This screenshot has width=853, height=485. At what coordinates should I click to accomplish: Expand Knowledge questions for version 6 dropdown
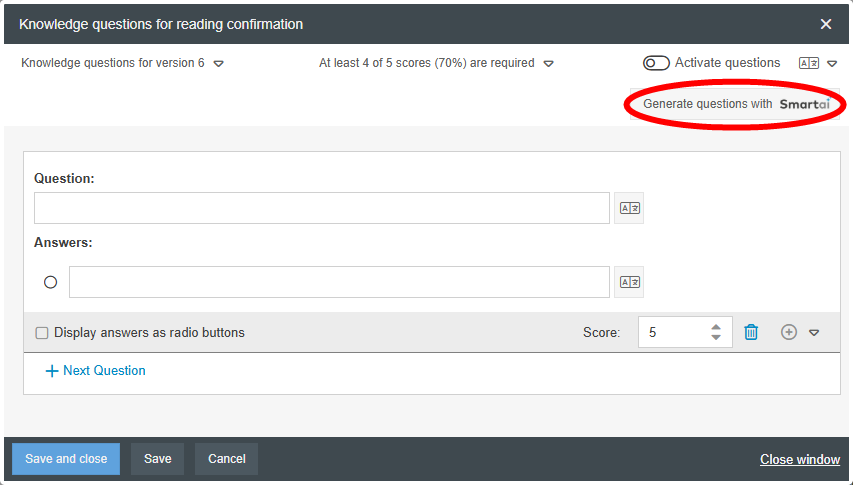point(219,64)
